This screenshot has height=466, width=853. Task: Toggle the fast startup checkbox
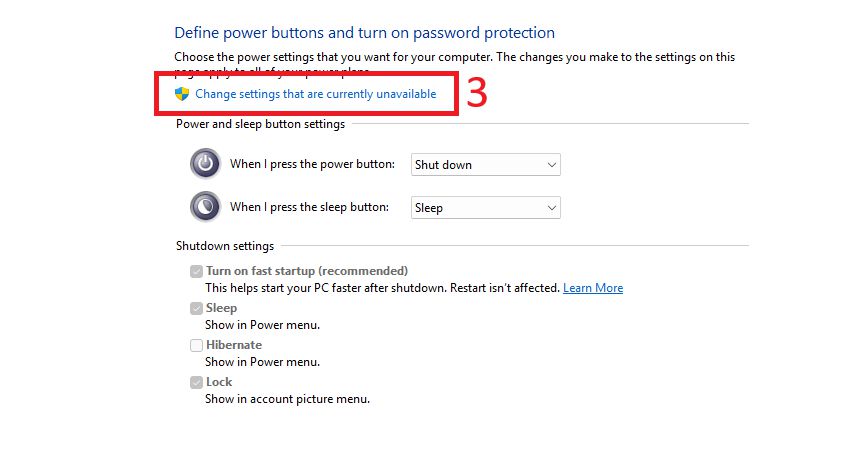coord(196,271)
